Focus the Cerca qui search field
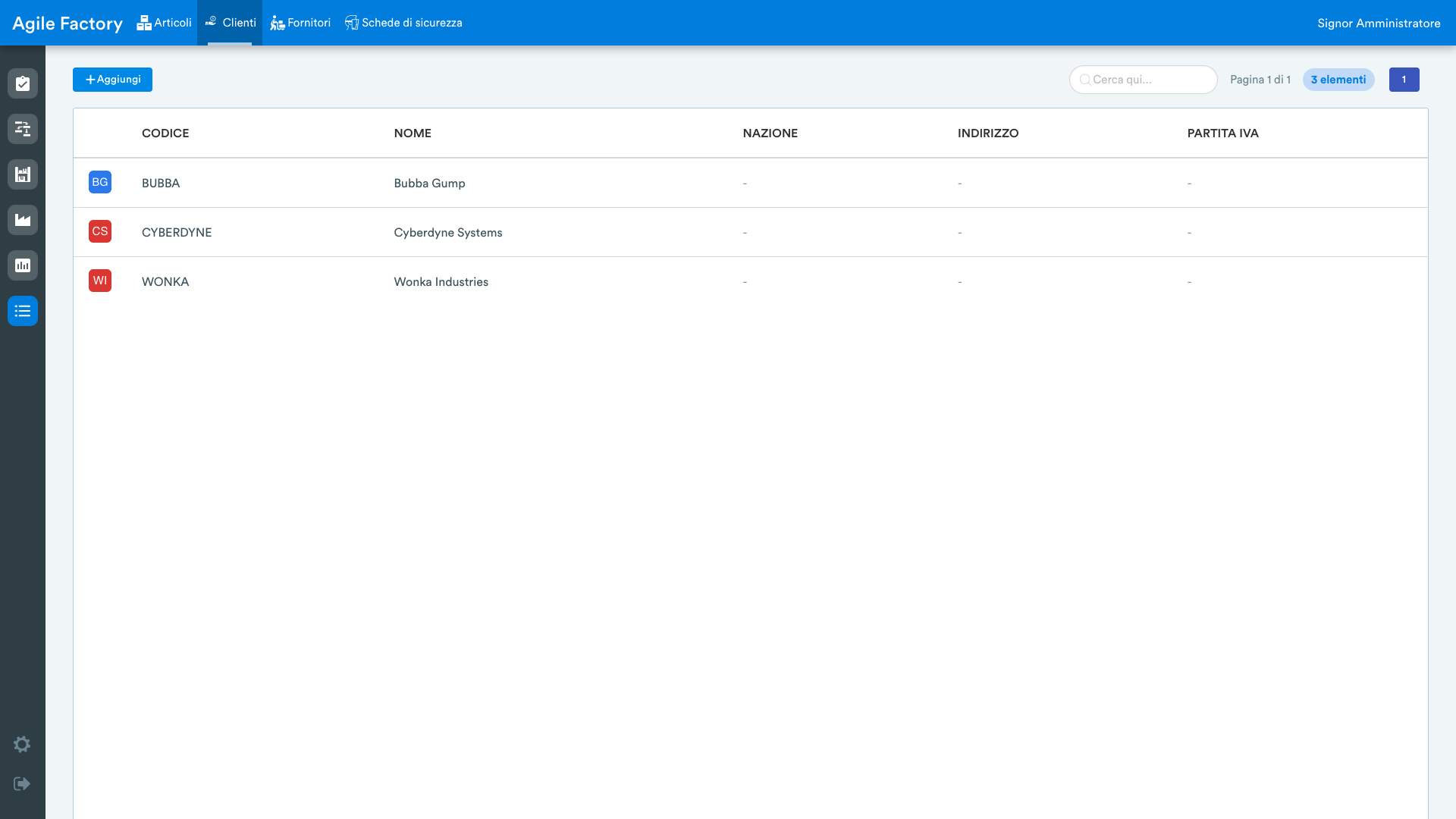 (1144, 80)
